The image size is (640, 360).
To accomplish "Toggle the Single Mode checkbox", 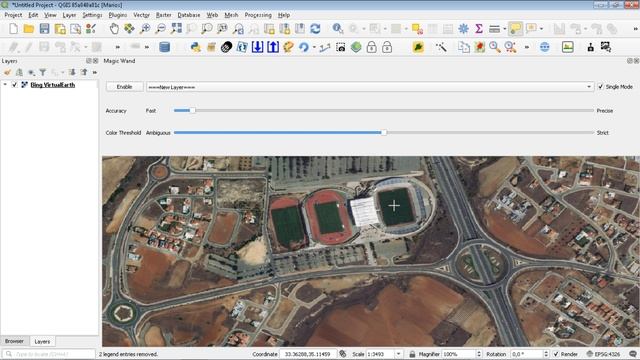I will tap(601, 87).
